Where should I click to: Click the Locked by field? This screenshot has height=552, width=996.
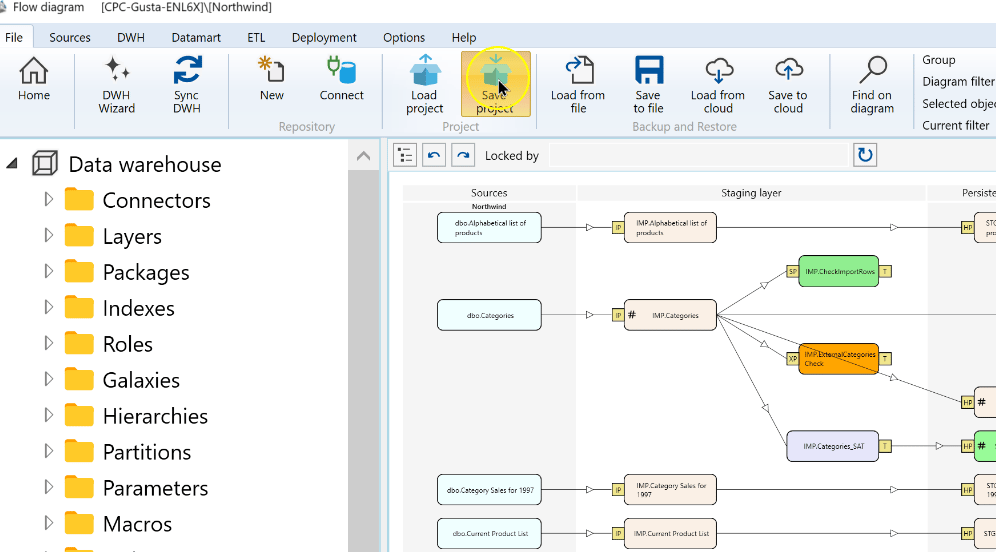pos(697,156)
